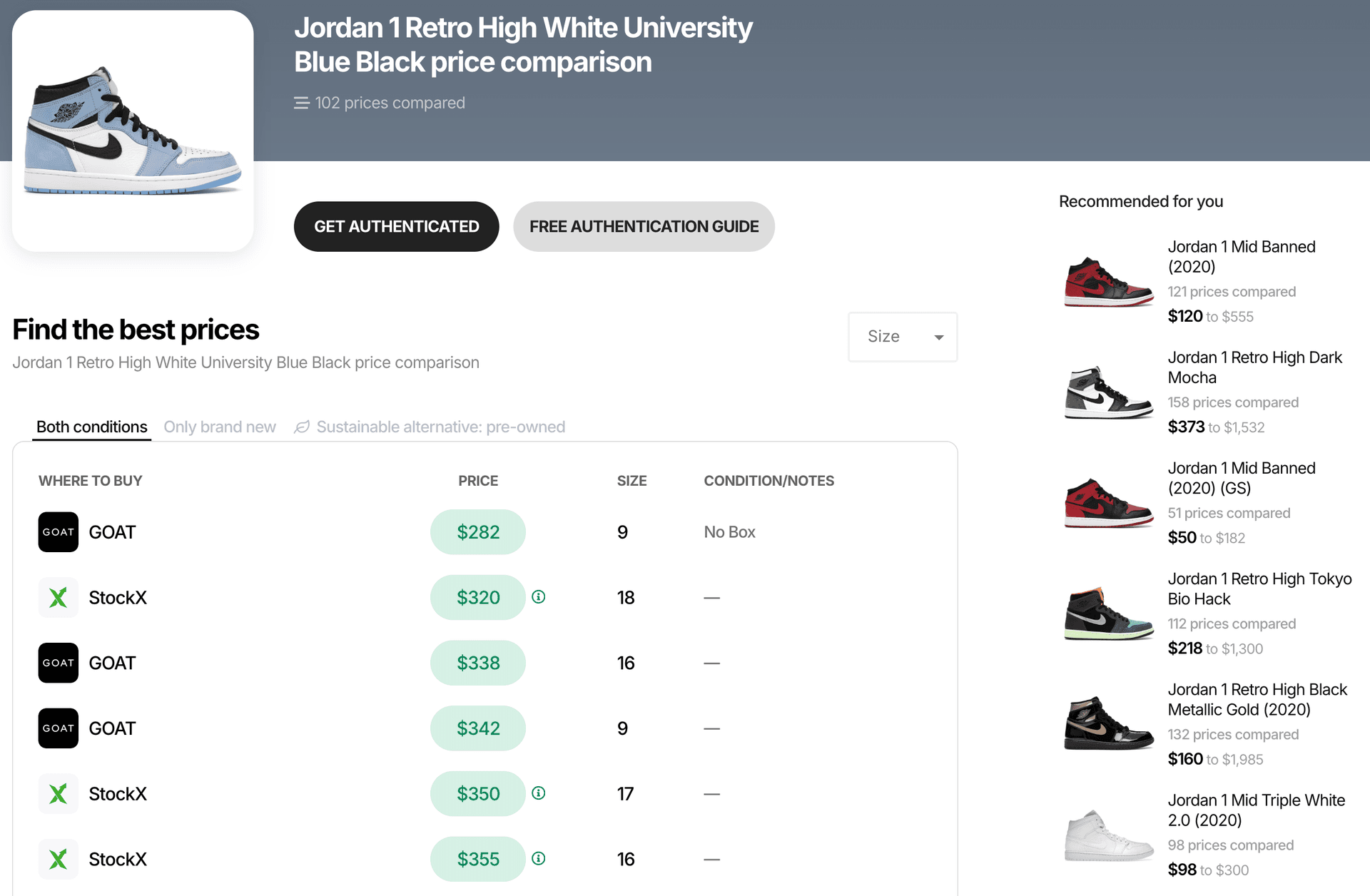This screenshot has height=896, width=1370.
Task: Select the Sustainable alternative: pre-owned tab
Action: coord(441,427)
